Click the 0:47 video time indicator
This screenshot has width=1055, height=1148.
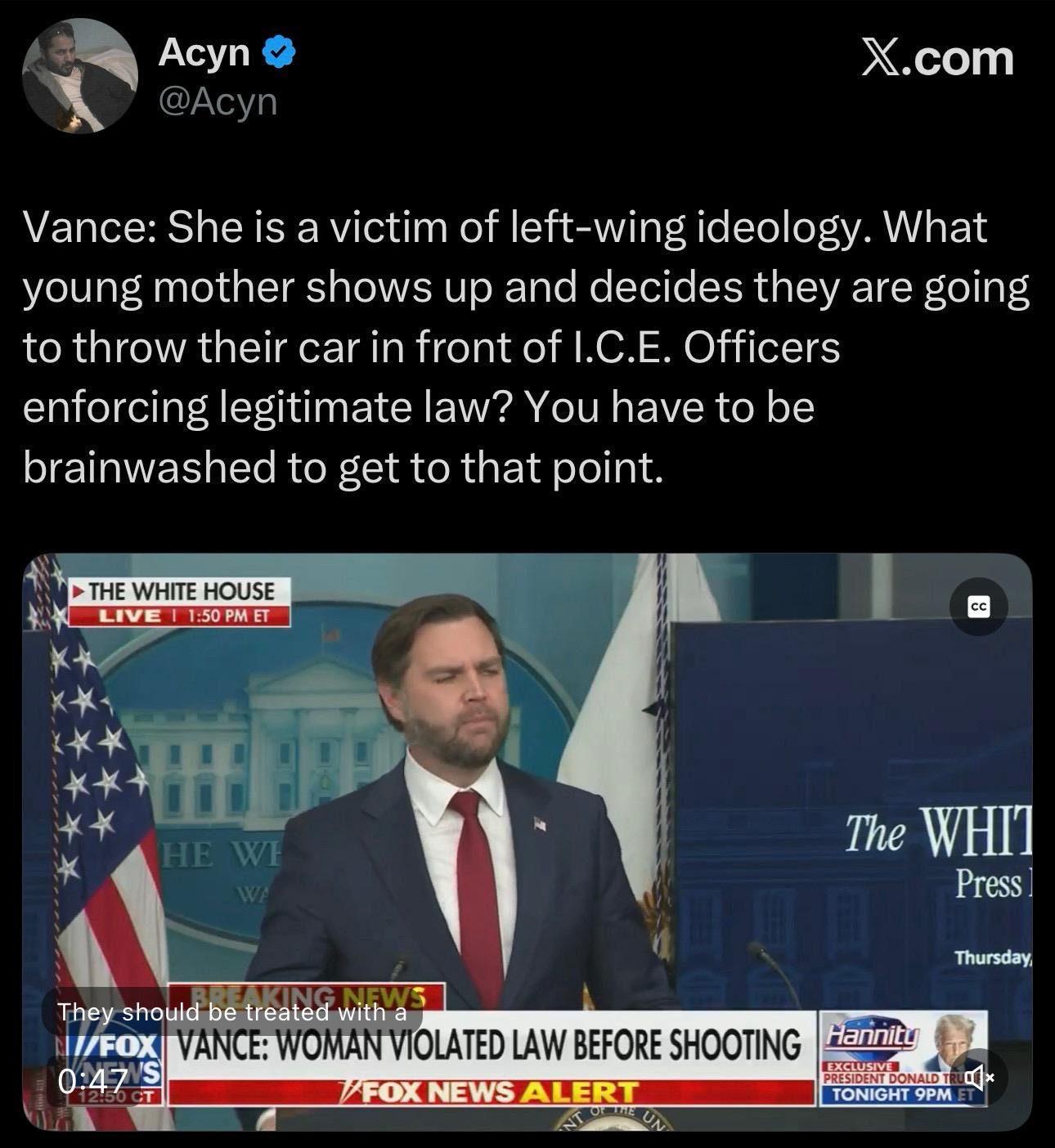92,1081
